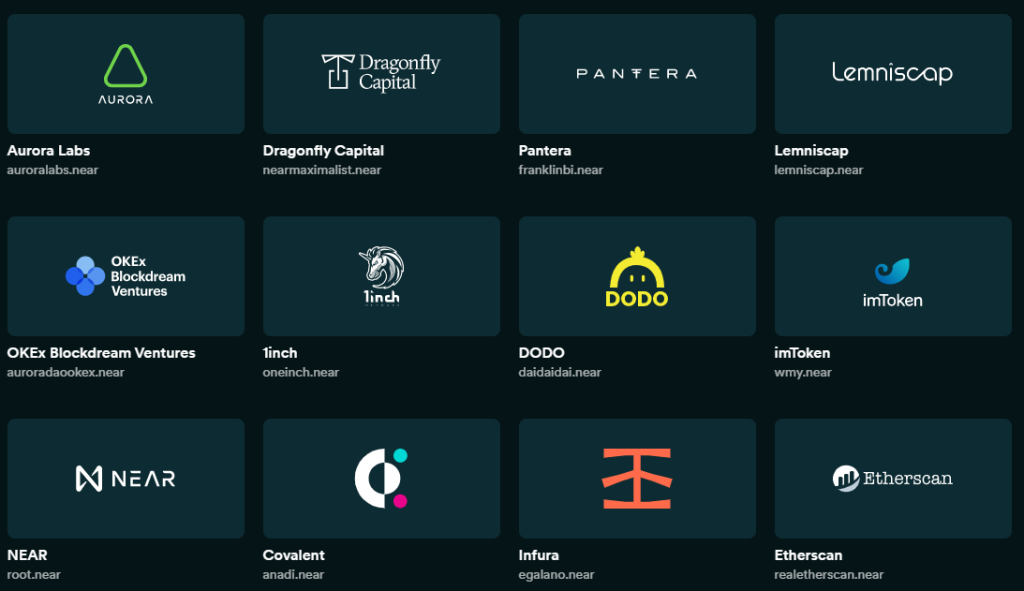Select the wmy.near account name
The image size is (1024, 591).
click(803, 372)
